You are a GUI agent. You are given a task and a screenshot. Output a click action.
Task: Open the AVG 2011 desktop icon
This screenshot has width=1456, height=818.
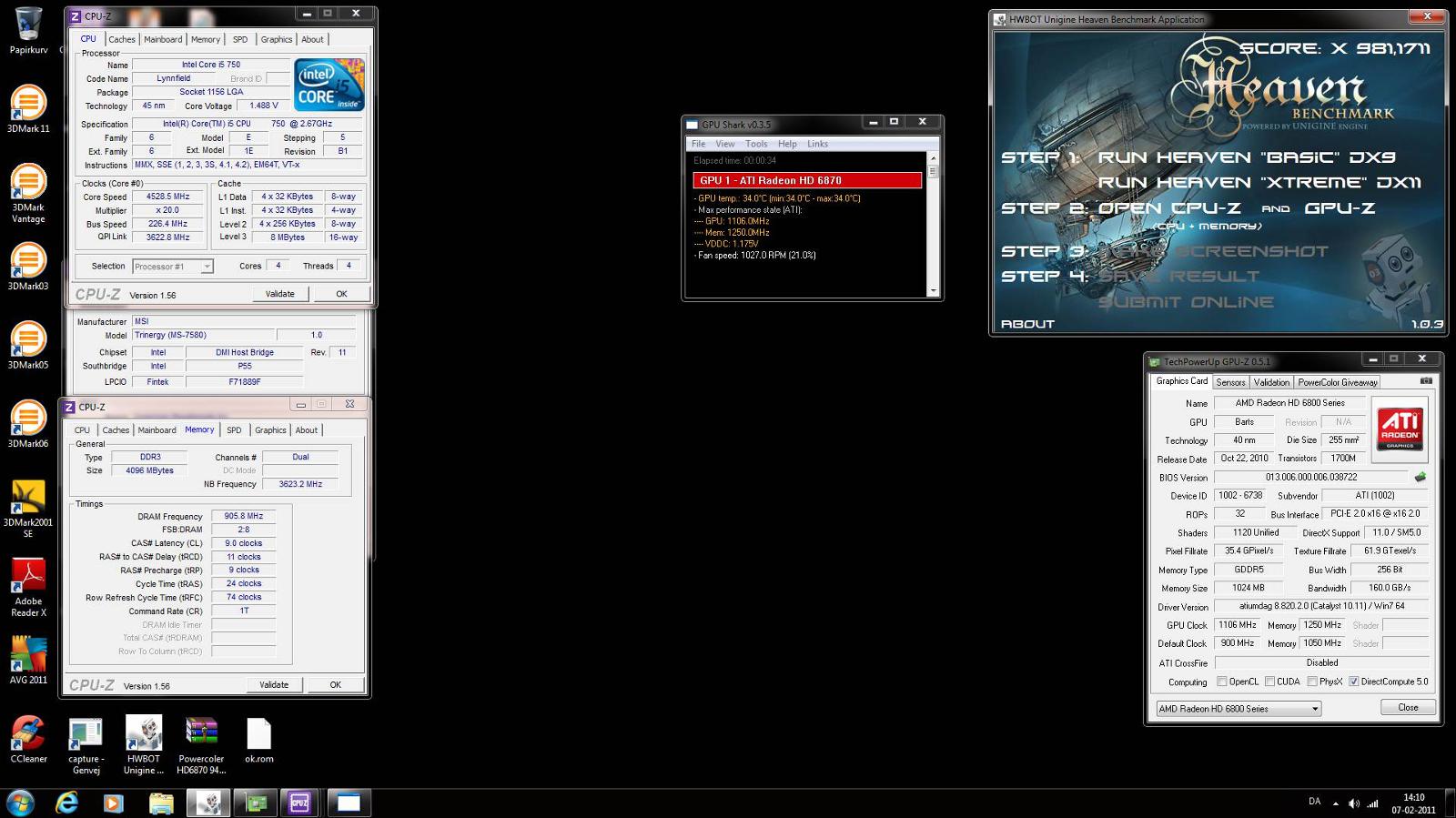28,660
